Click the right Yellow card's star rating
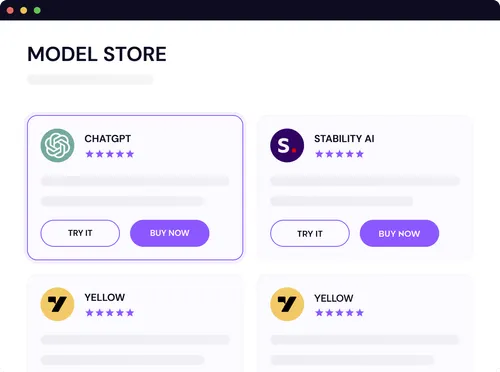The height and width of the screenshot is (372, 500). pyautogui.click(x=339, y=313)
